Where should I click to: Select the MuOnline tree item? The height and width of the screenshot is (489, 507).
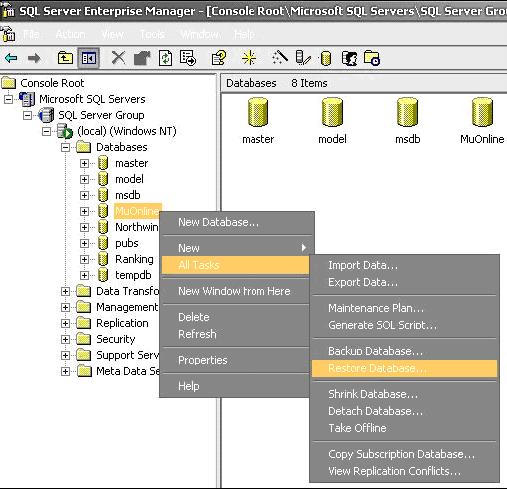[137, 211]
